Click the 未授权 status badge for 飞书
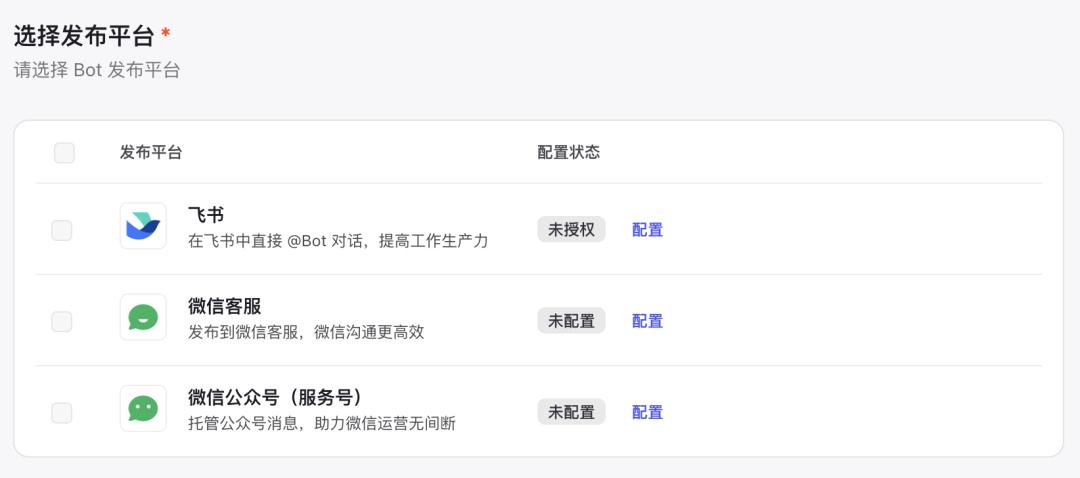The height and width of the screenshot is (478, 1080). [x=571, y=230]
